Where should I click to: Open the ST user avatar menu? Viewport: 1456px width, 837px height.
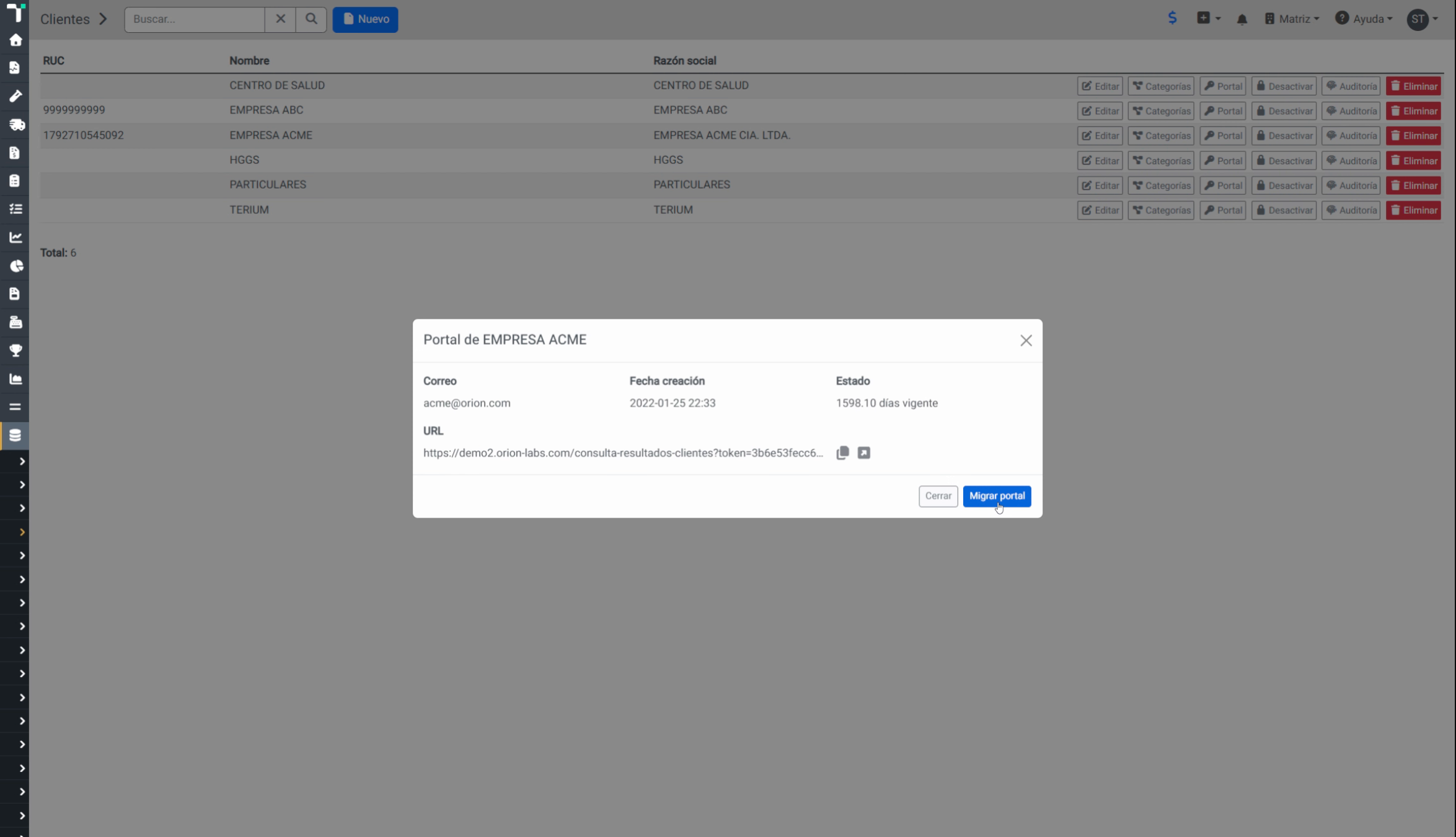[1422, 19]
